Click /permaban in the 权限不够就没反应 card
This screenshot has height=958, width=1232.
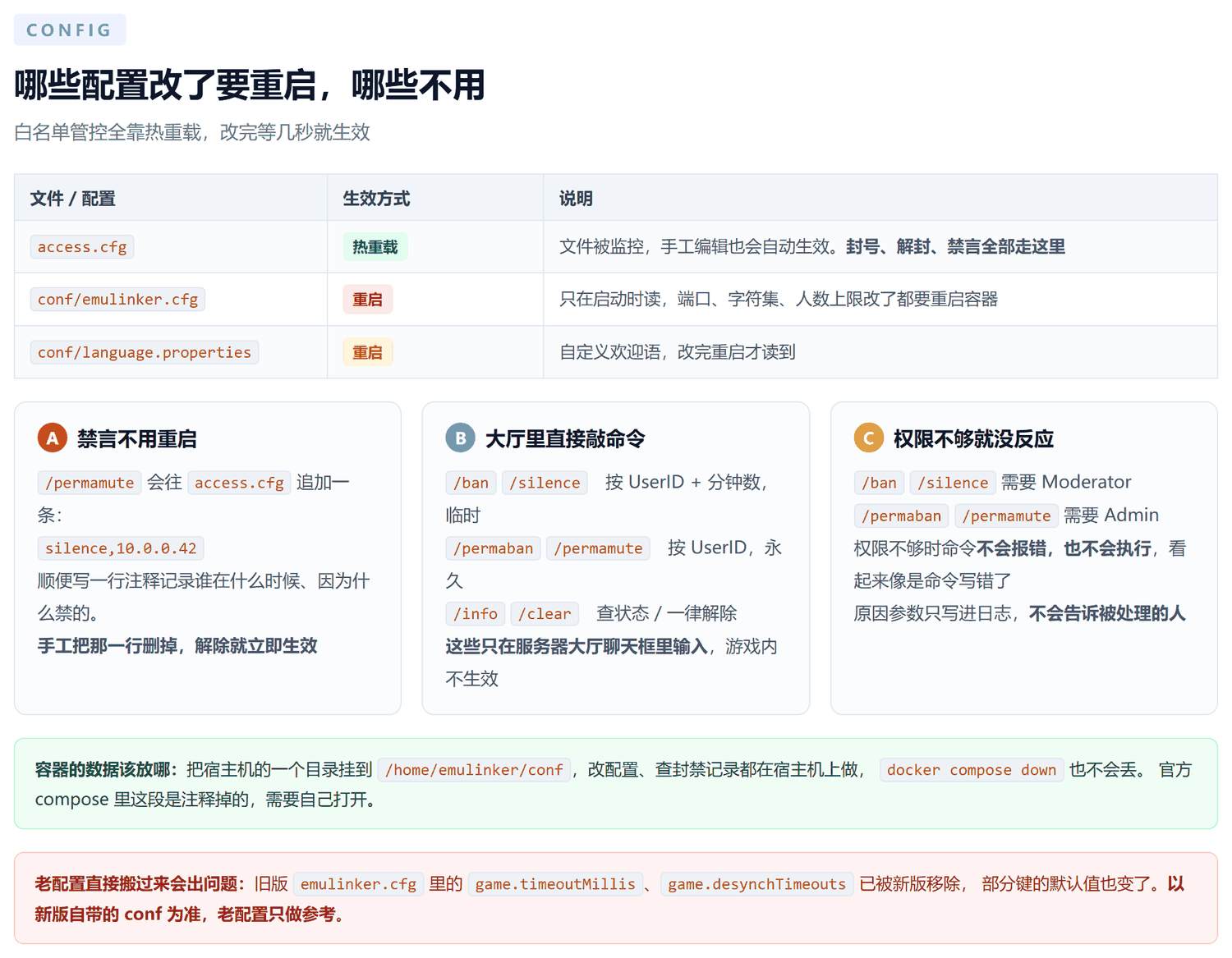coord(902,516)
